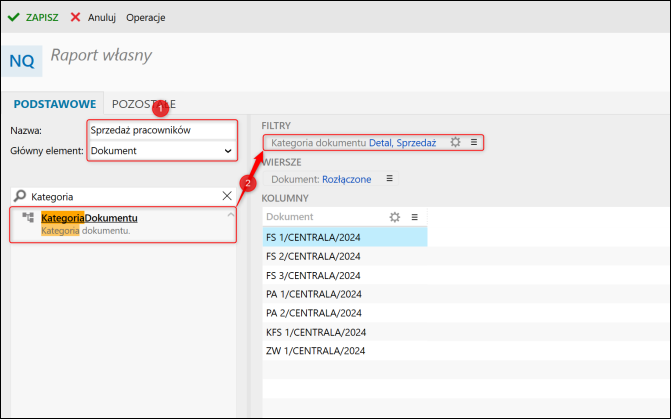This screenshot has height=419, width=671.
Task: Save the report with ZAPISZ
Action: [x=32, y=17]
